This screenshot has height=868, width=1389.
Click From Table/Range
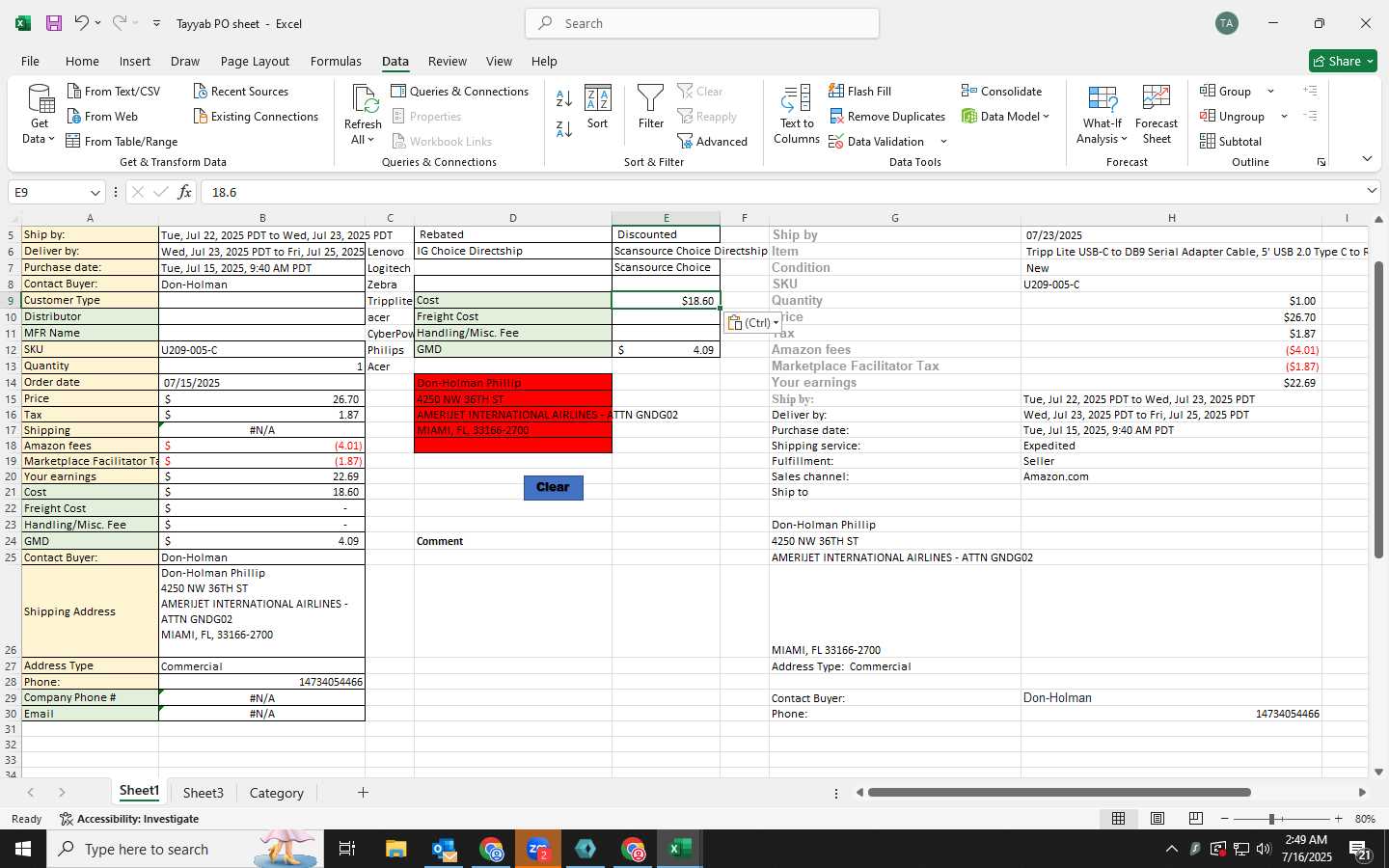tap(122, 142)
